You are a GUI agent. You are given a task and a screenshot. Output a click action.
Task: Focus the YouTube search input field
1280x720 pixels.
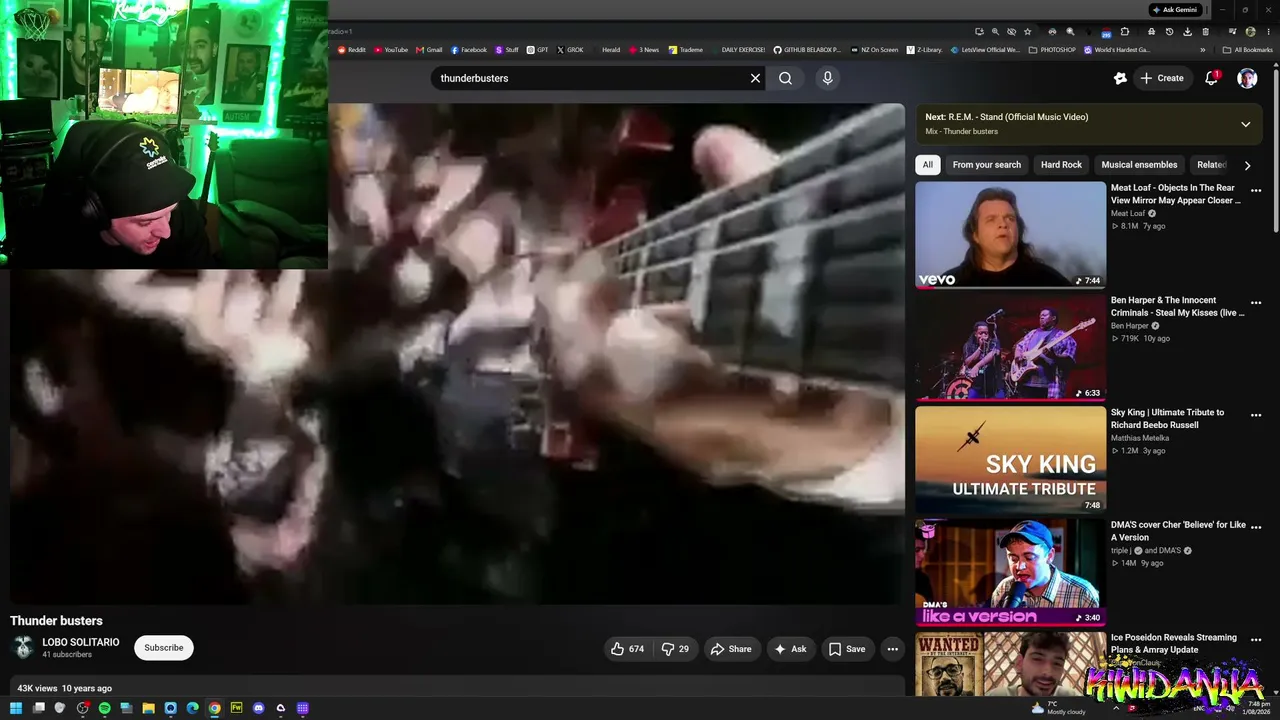[x=590, y=78]
